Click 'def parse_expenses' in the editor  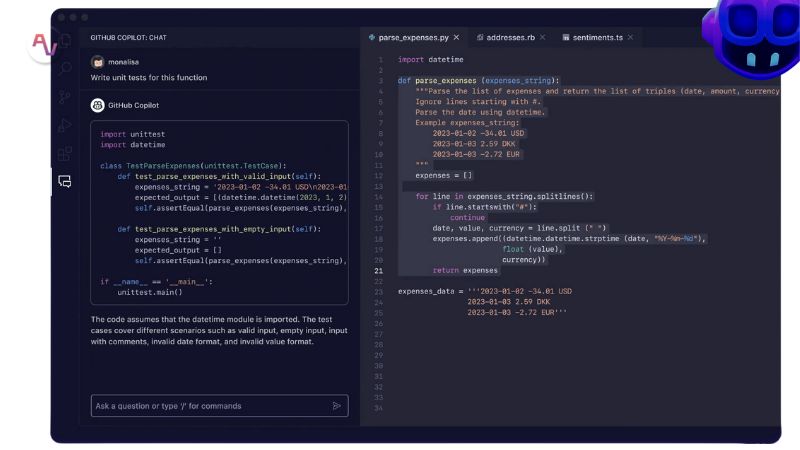(438, 81)
